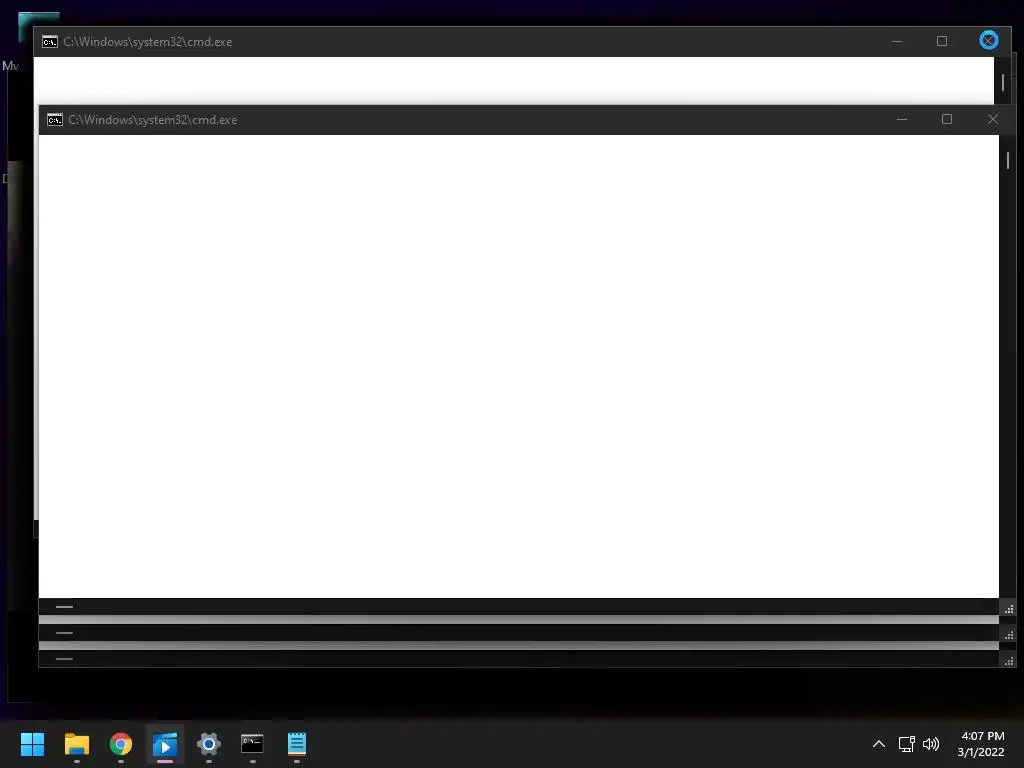Click the front cmd.exe window system icon
This screenshot has height=768, width=1024.
tap(55, 120)
